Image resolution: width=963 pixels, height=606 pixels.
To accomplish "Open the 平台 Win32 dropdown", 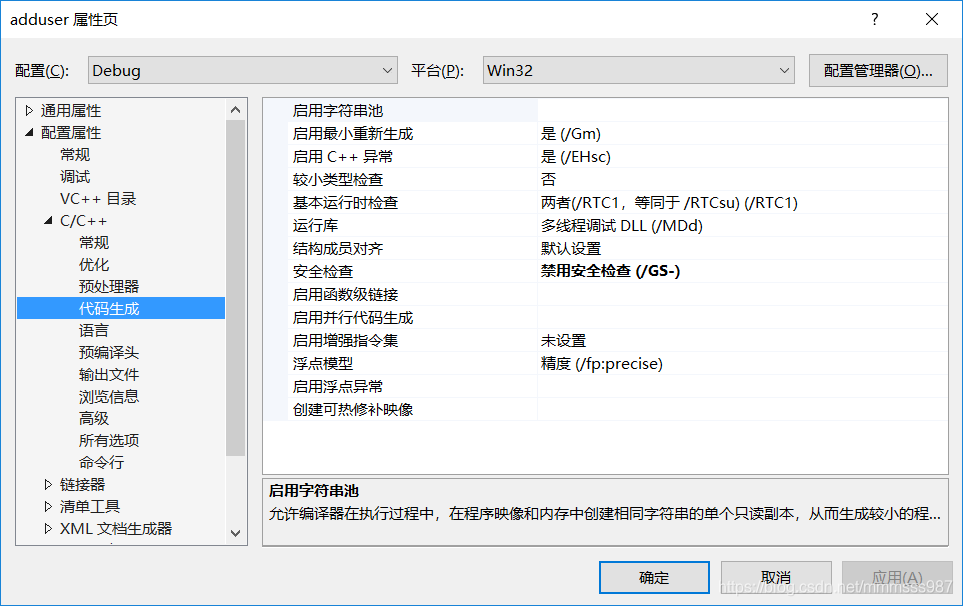I will point(639,71).
